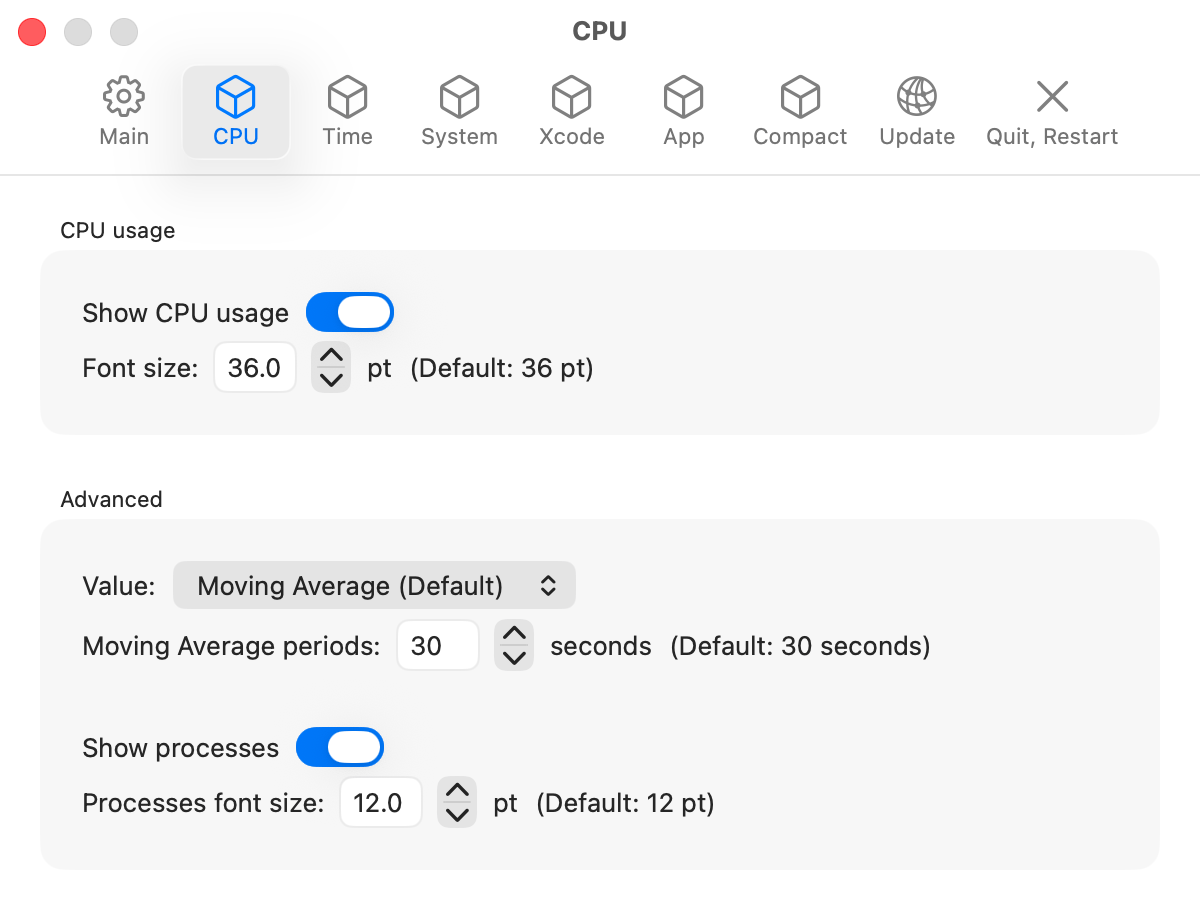Select Moving Average (Default) from the Value menu
The width and height of the screenshot is (1200, 910).
(x=374, y=585)
